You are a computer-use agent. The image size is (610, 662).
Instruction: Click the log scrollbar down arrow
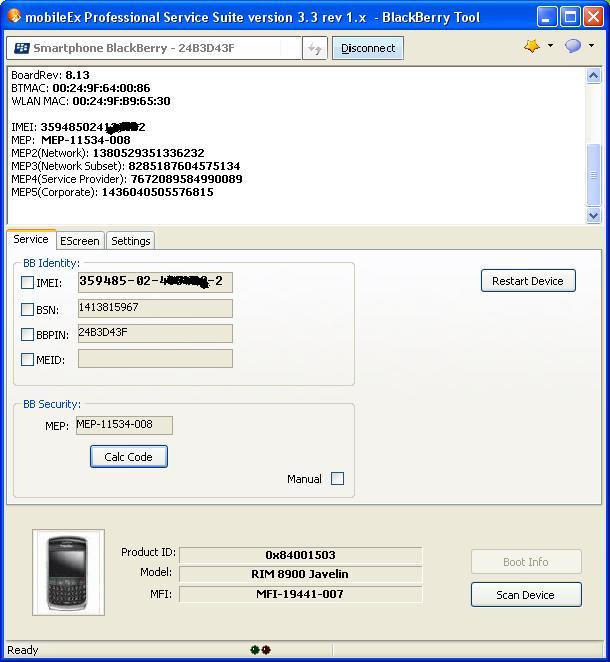[x=594, y=215]
